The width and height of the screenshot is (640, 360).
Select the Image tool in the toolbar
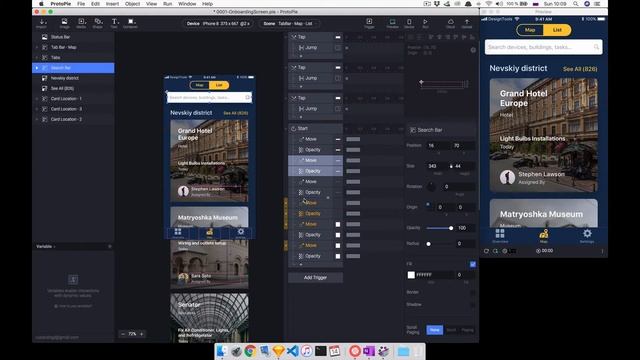tap(64, 23)
